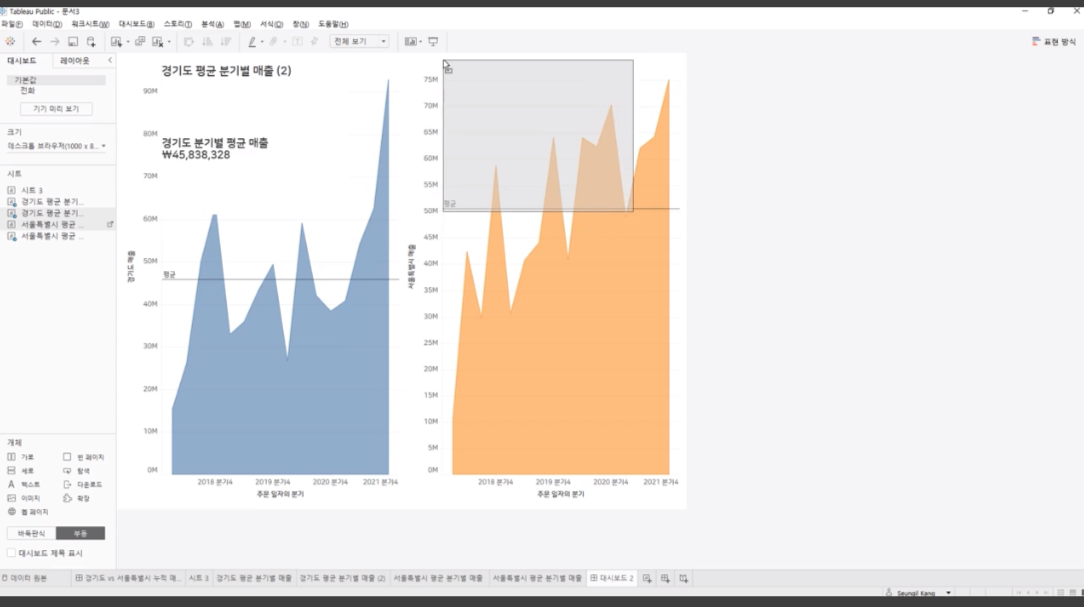
Task: Open the 전체 보기 fit dropdown
Action: tap(359, 41)
